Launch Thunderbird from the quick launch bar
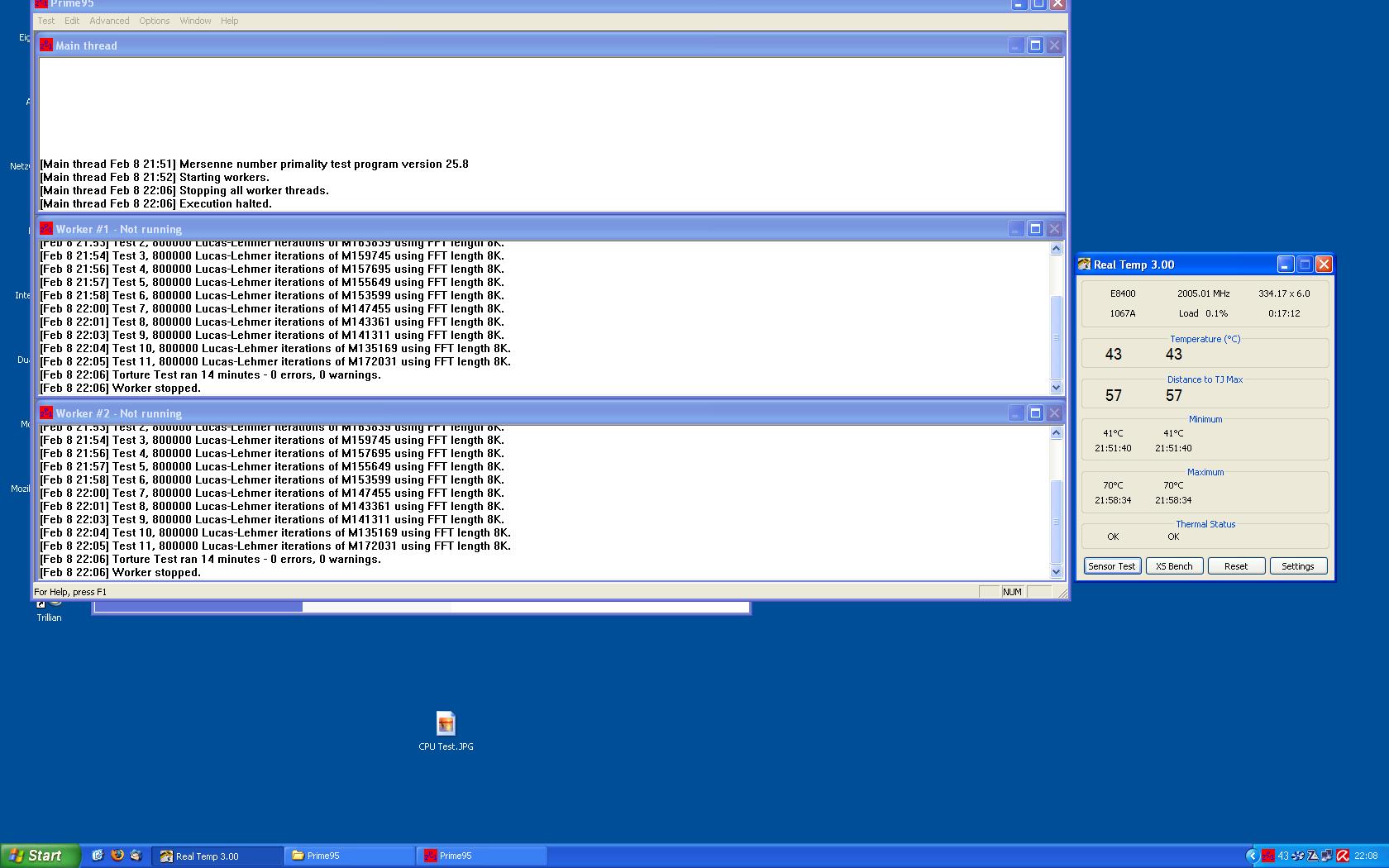 point(136,856)
